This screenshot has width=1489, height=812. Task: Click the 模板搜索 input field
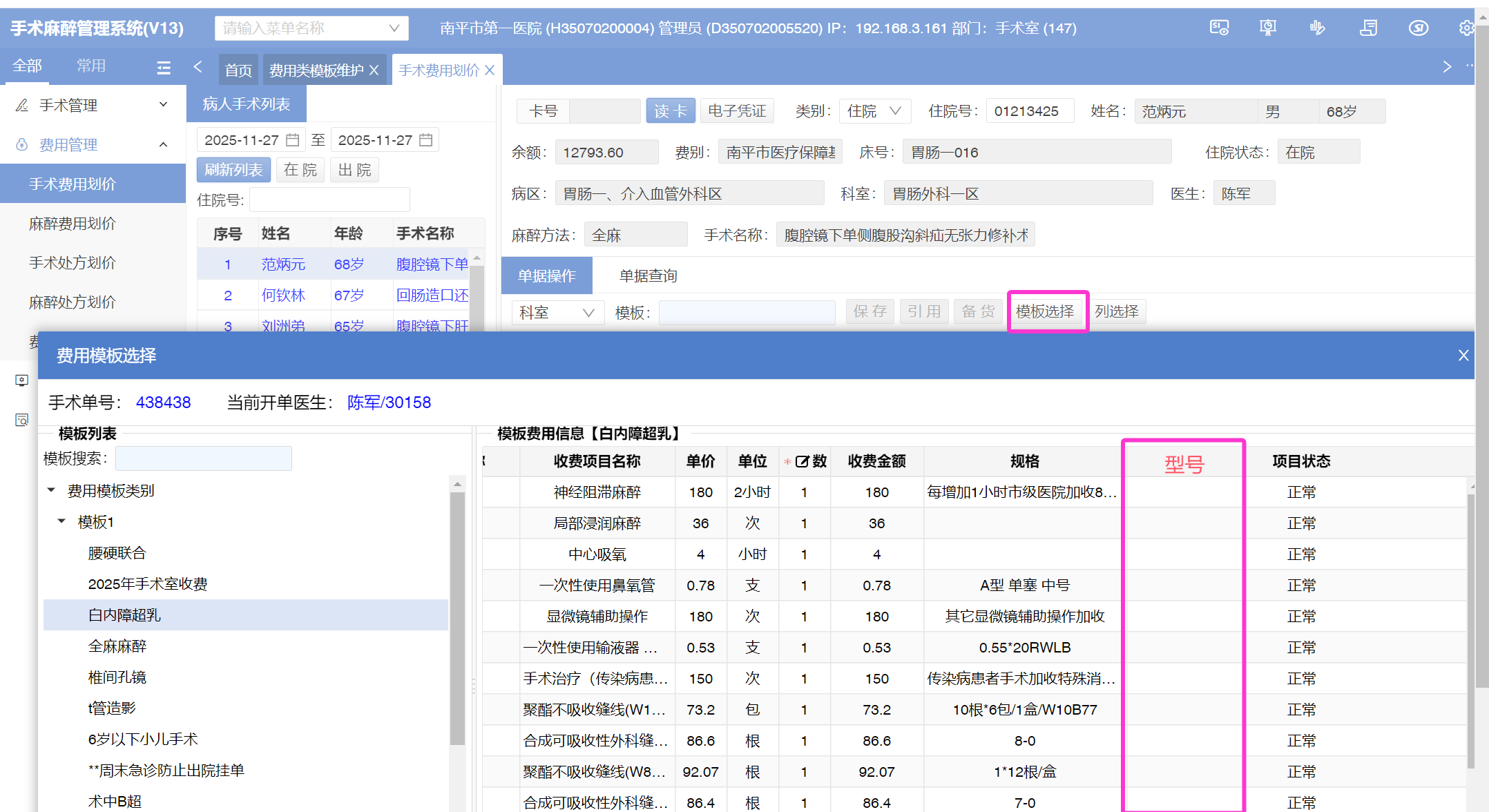click(x=204, y=458)
